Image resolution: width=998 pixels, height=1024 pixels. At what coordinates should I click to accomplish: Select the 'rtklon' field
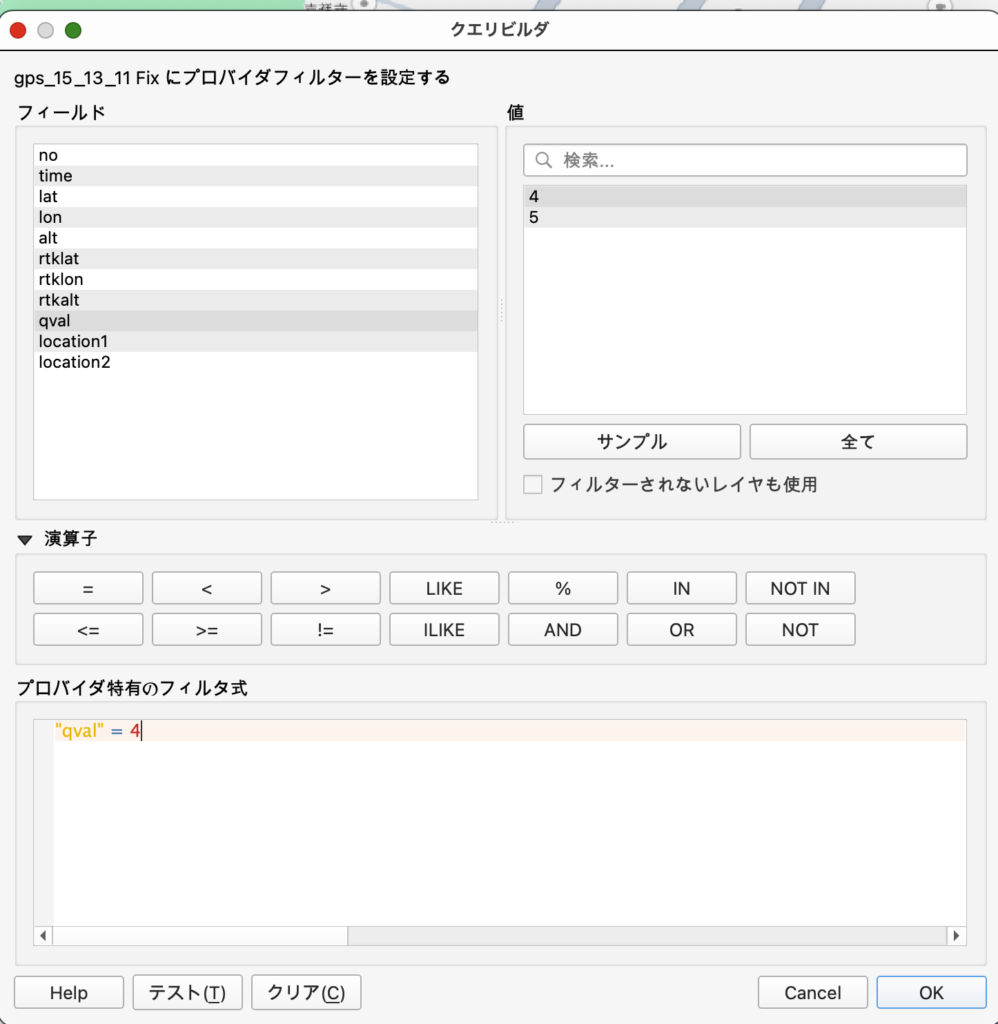255,279
